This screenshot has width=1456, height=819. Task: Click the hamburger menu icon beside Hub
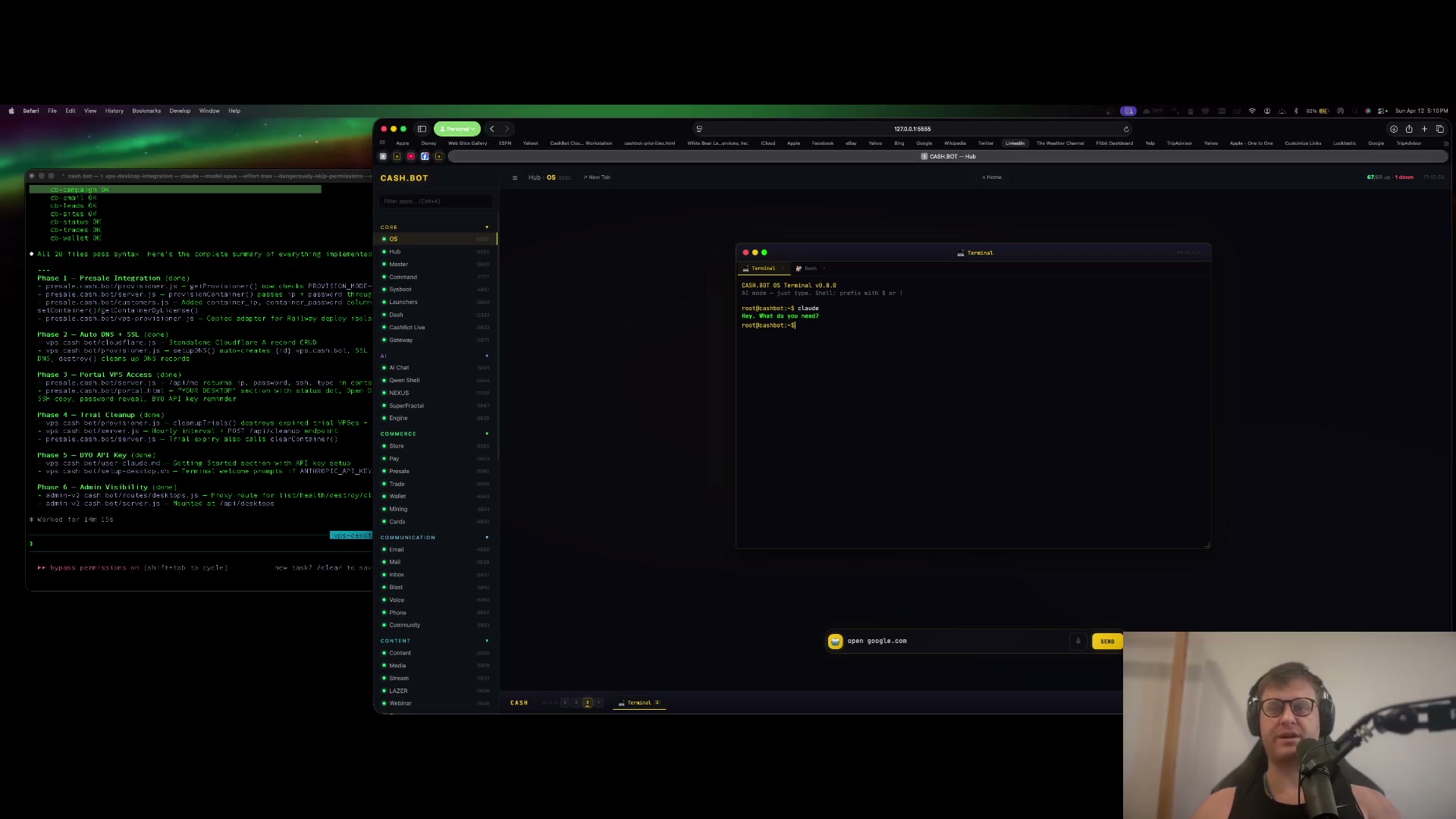tap(515, 177)
